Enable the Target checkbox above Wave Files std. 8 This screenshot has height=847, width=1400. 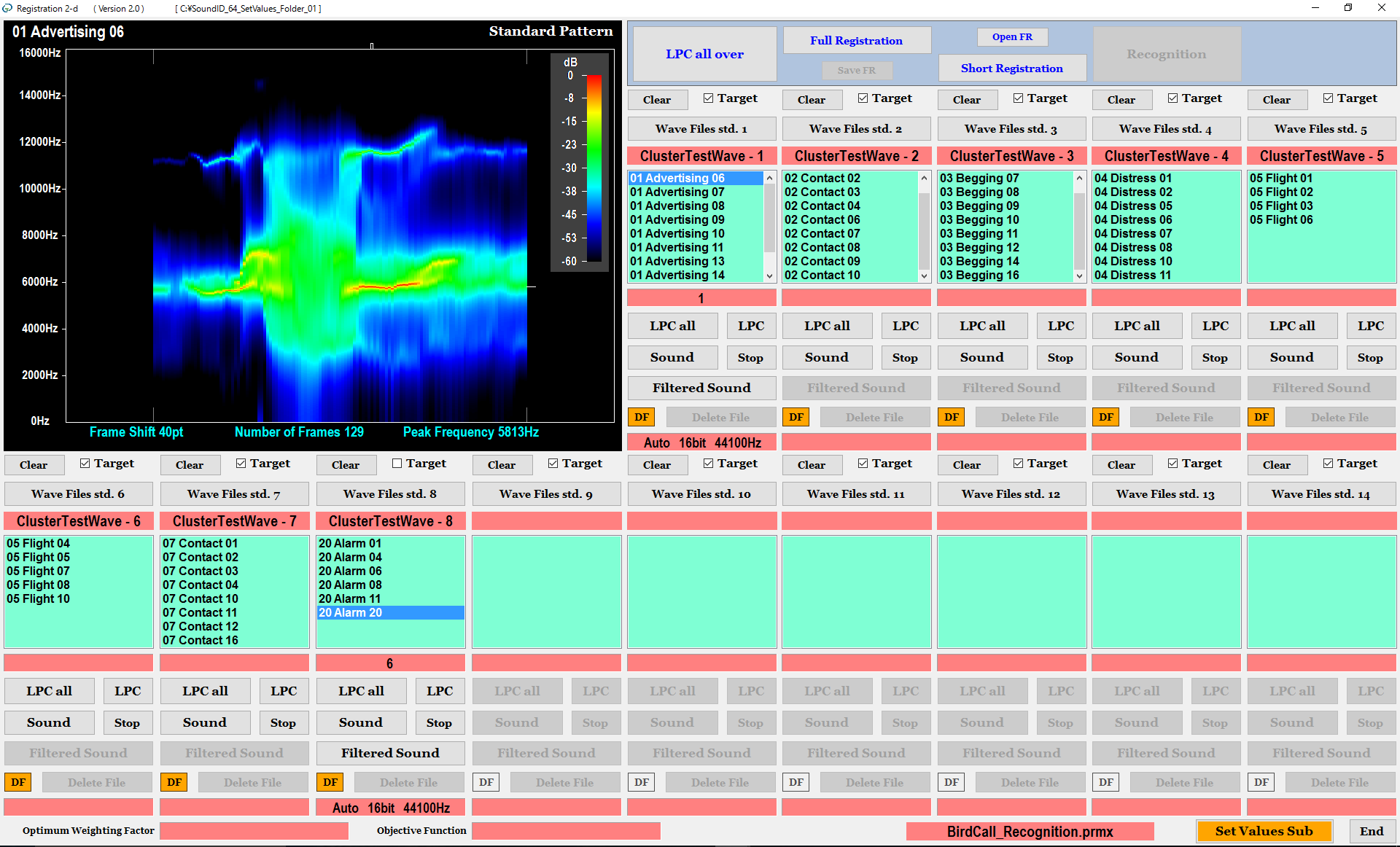click(397, 463)
